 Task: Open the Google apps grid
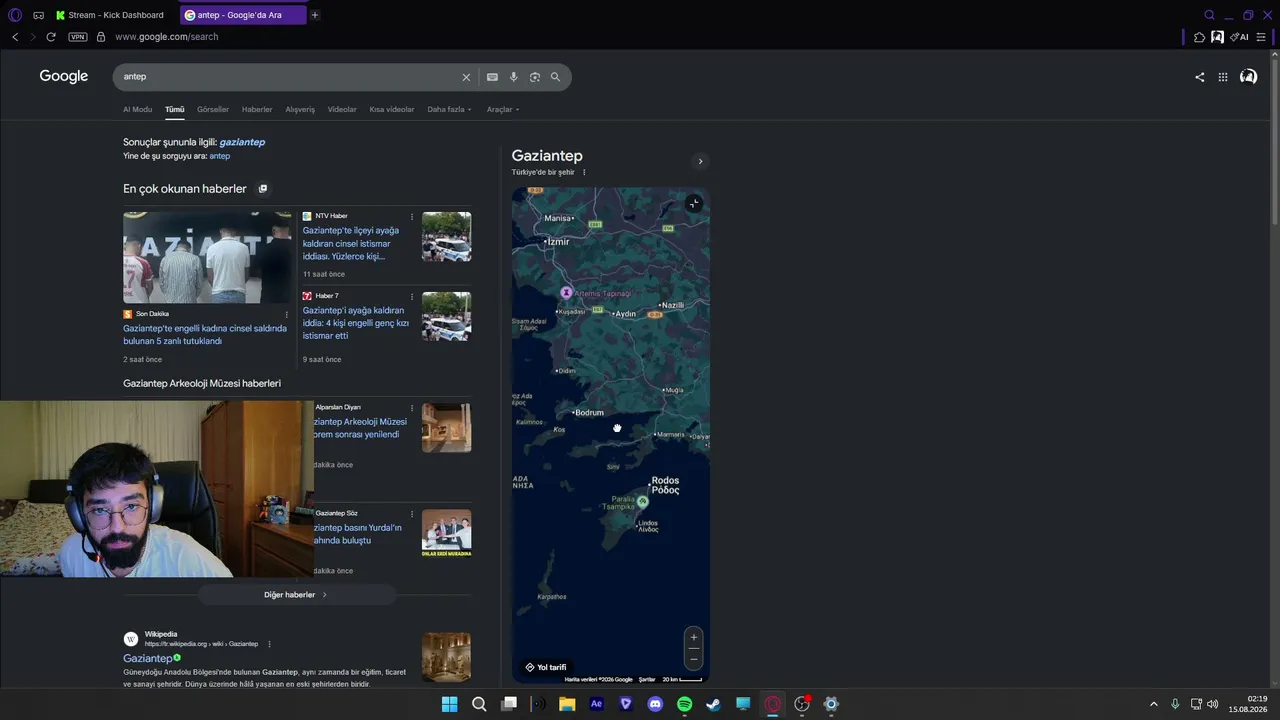click(1223, 77)
